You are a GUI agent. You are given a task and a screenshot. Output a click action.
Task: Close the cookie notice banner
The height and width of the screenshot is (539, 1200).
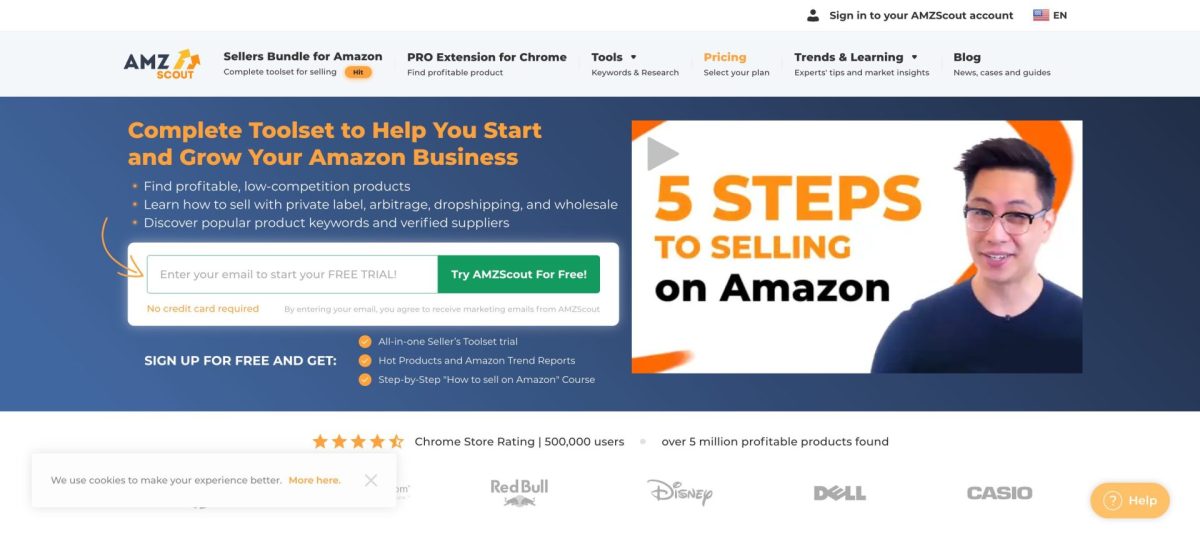click(371, 480)
